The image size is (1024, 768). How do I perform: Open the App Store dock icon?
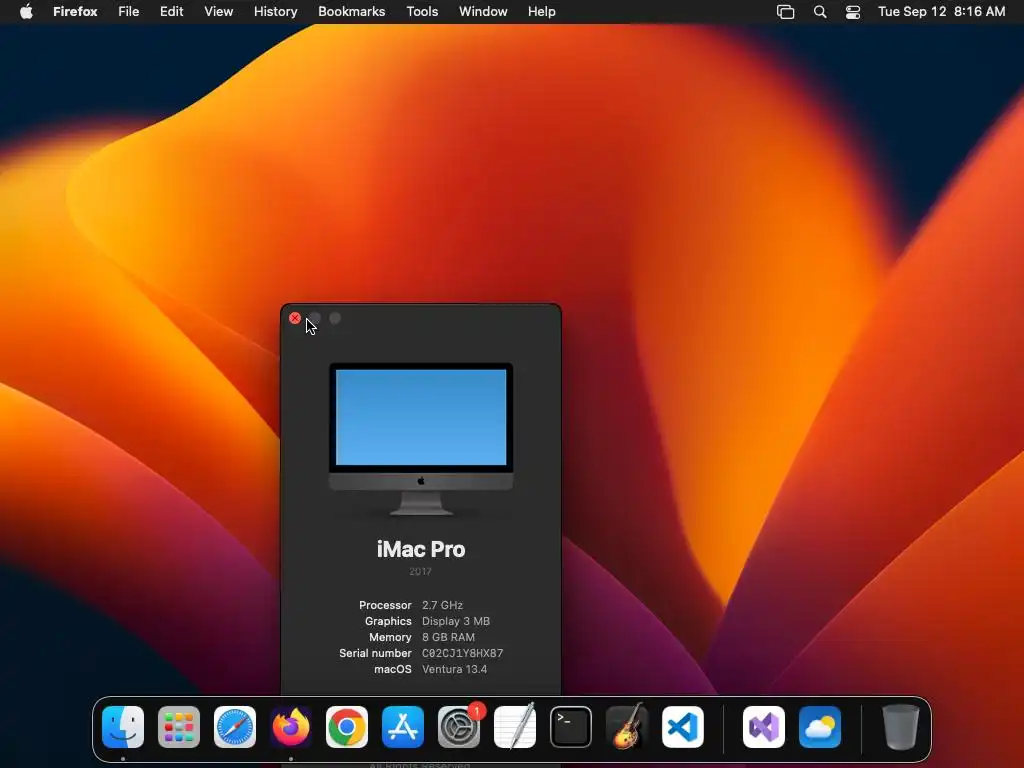coord(403,727)
